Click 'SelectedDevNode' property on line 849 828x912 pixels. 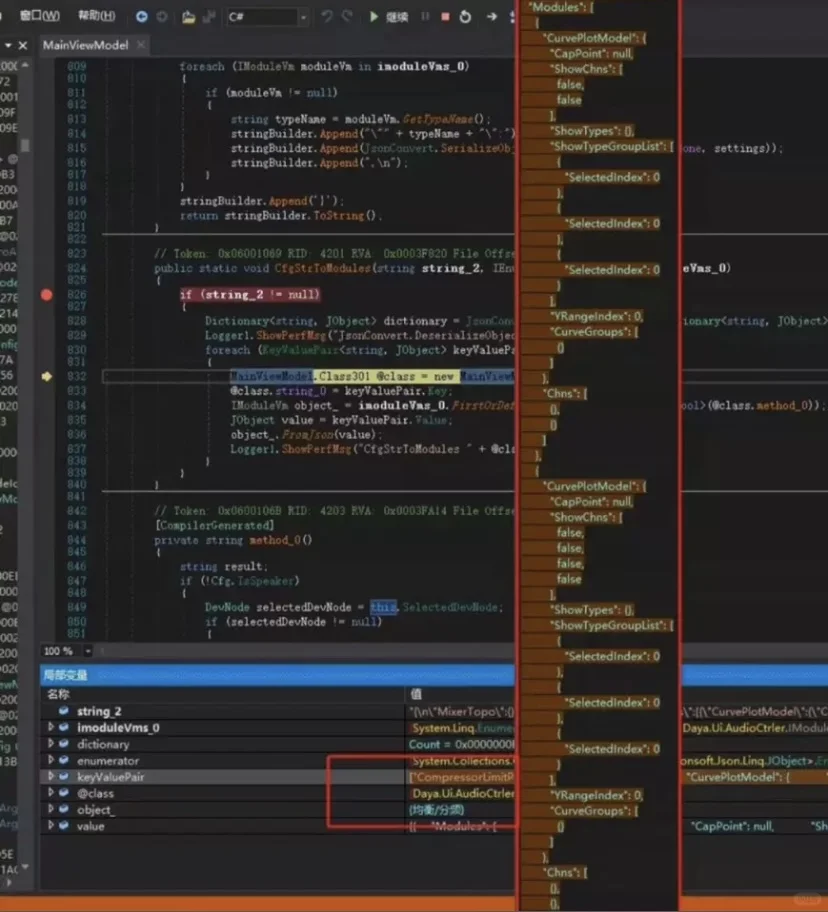pyautogui.click(x=450, y=607)
